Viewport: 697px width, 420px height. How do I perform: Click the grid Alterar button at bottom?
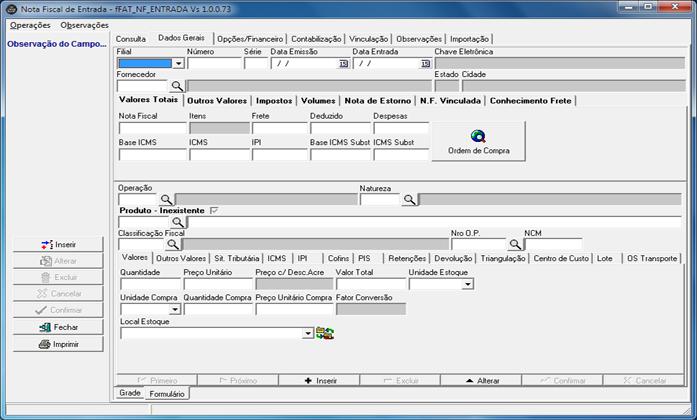pos(481,380)
